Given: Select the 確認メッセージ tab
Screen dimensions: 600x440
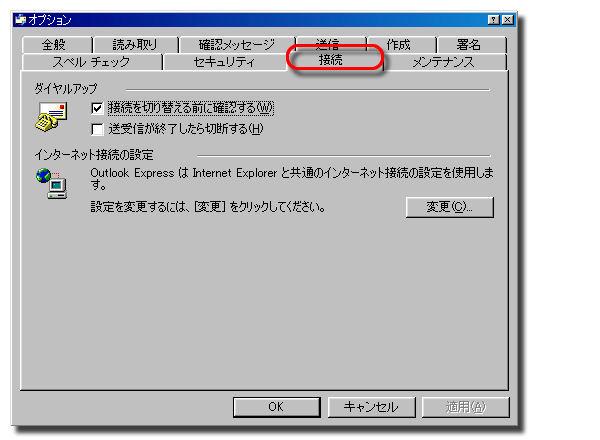Looking at the screenshot, I should 237,45.
